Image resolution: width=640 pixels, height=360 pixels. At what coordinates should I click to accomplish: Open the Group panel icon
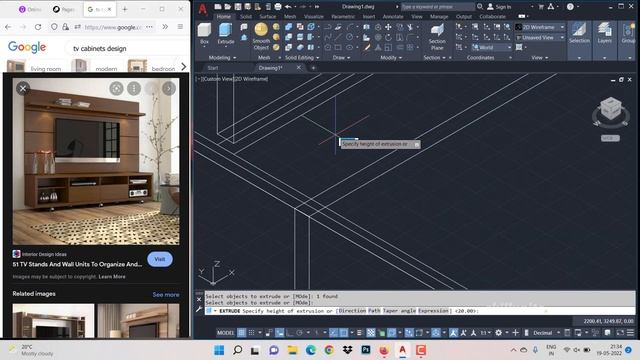(629, 33)
